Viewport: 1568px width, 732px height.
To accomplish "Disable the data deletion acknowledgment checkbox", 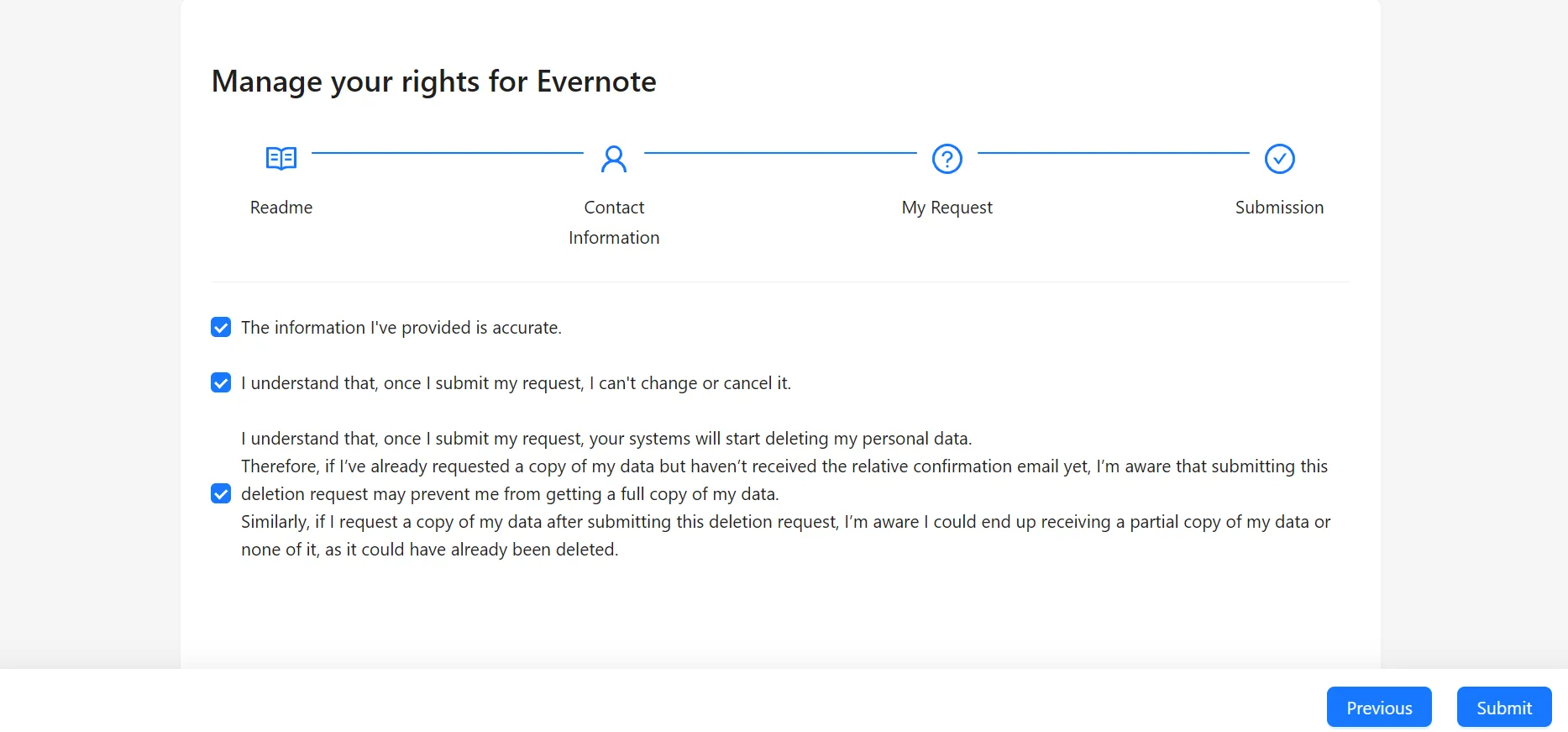I will click(220, 493).
